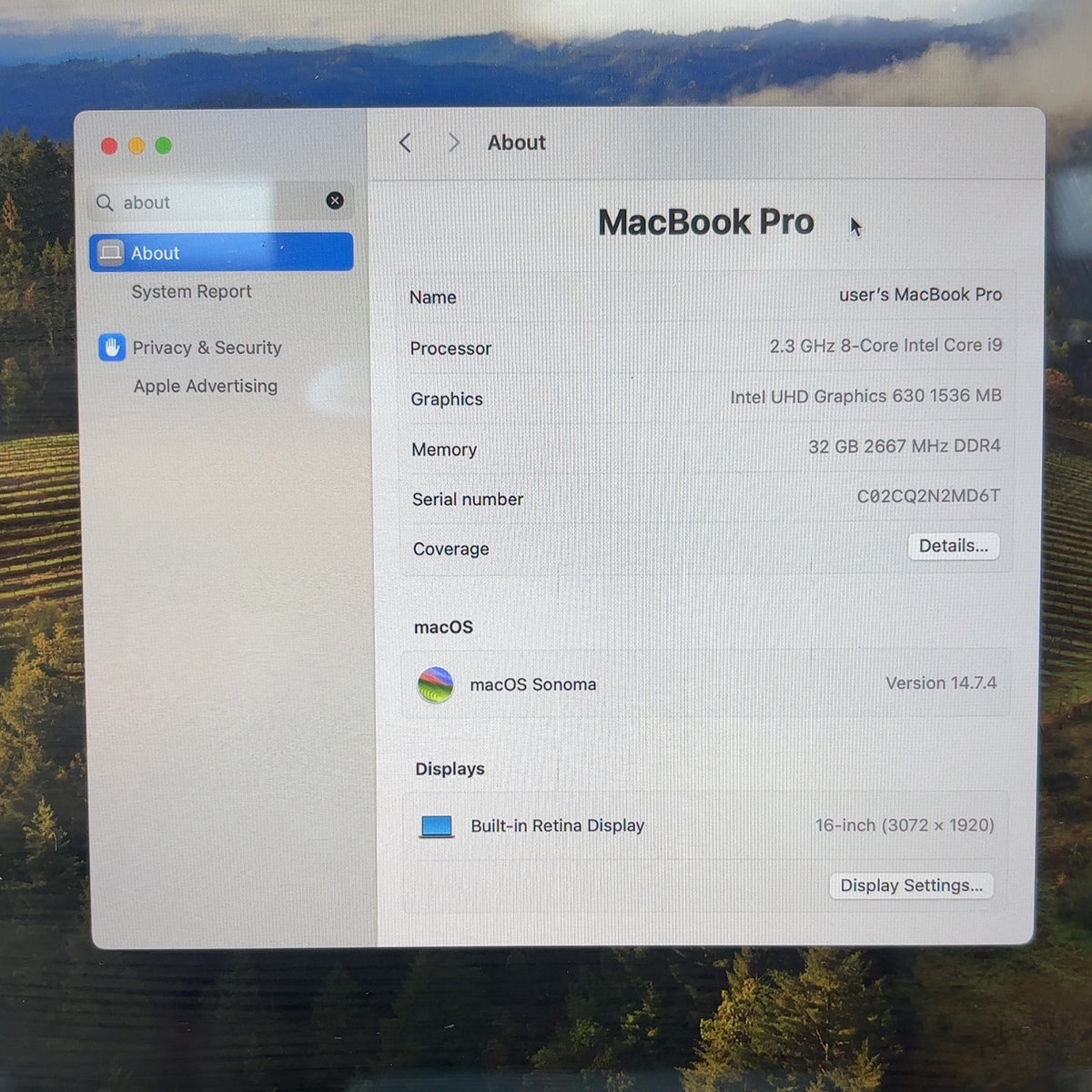Open Privacy & Security in the sidebar
Screen dimensions: 1092x1092
pyautogui.click(x=207, y=348)
